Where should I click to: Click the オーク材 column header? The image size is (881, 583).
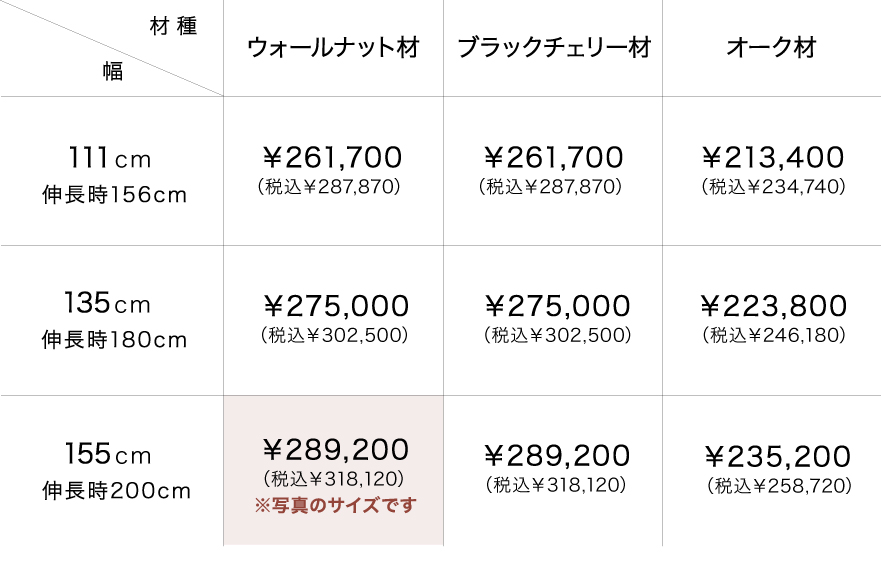pyautogui.click(x=771, y=48)
